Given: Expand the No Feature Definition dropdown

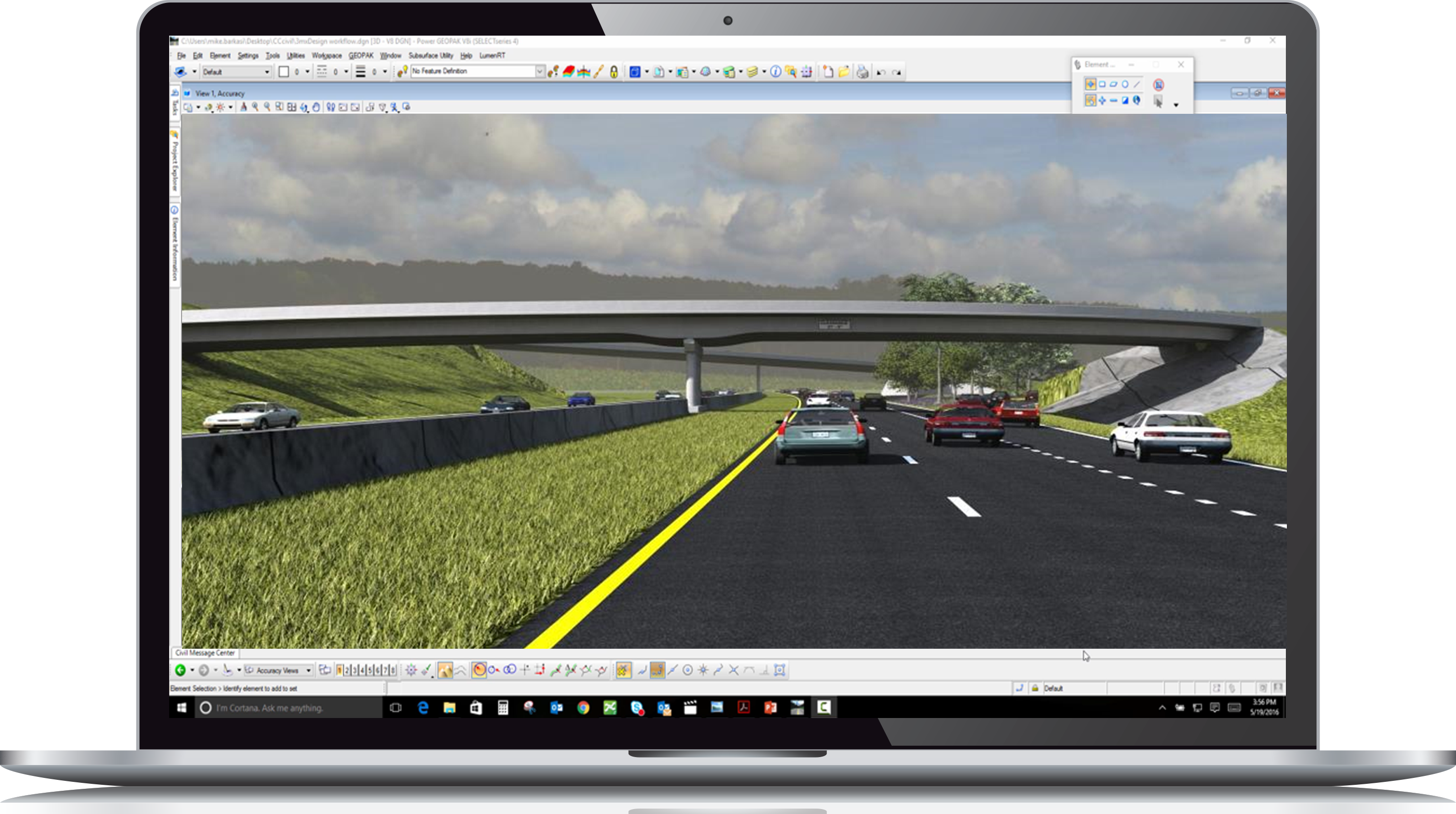Looking at the screenshot, I should [x=539, y=71].
